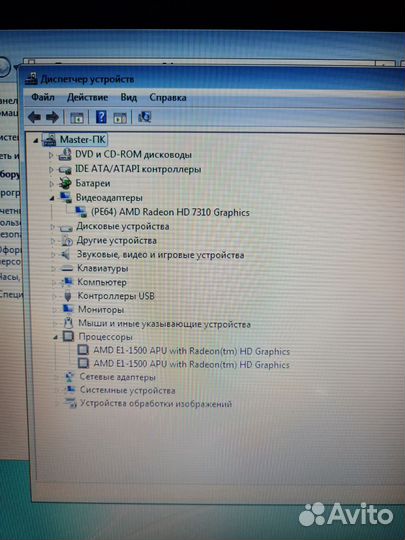Click the Forward arrow toolbar icon
405x540 pixels.
[x=52, y=117]
